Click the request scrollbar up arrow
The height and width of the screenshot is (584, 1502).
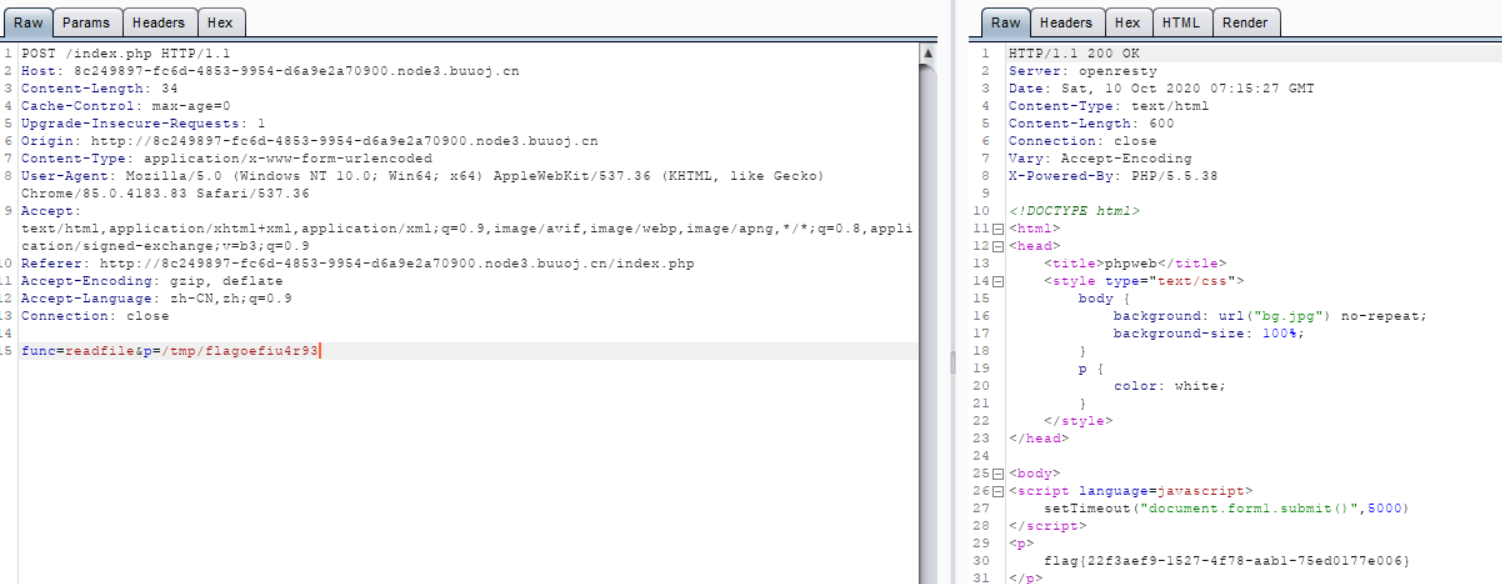click(x=928, y=53)
